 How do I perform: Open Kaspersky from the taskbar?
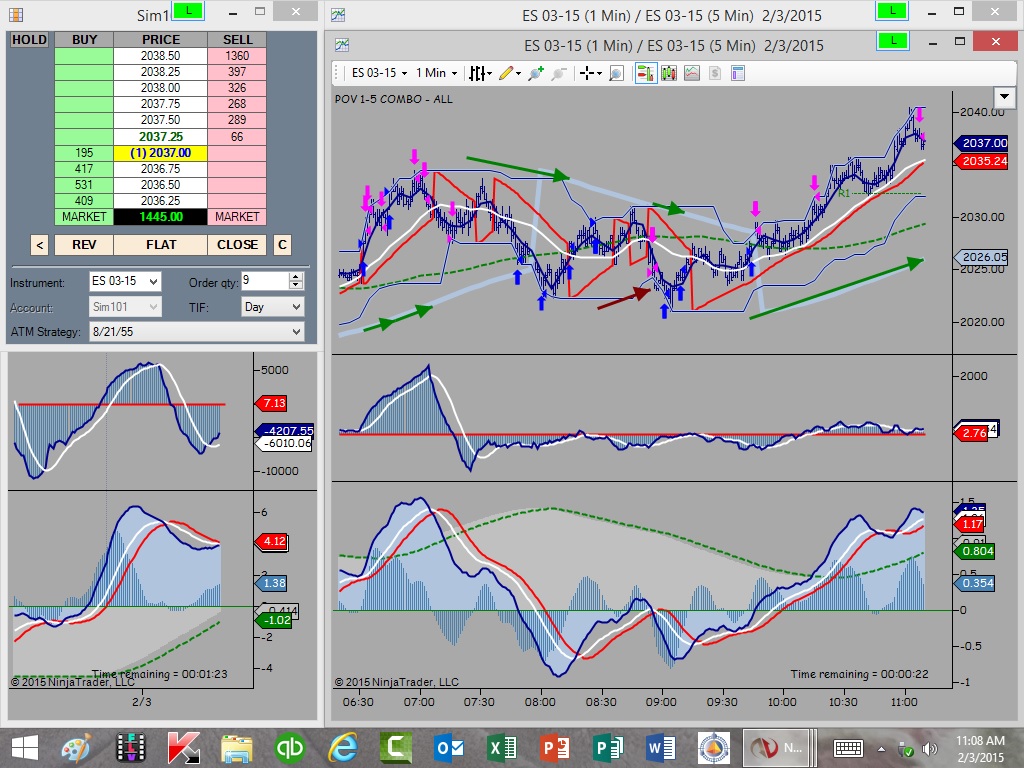(184, 748)
